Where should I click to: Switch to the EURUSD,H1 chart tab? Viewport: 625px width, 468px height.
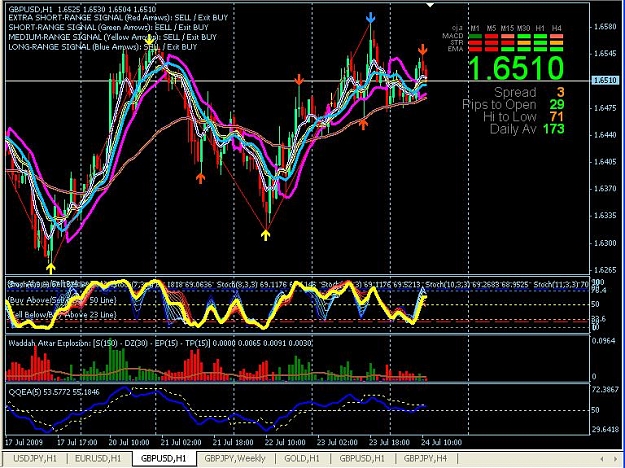(x=98, y=458)
